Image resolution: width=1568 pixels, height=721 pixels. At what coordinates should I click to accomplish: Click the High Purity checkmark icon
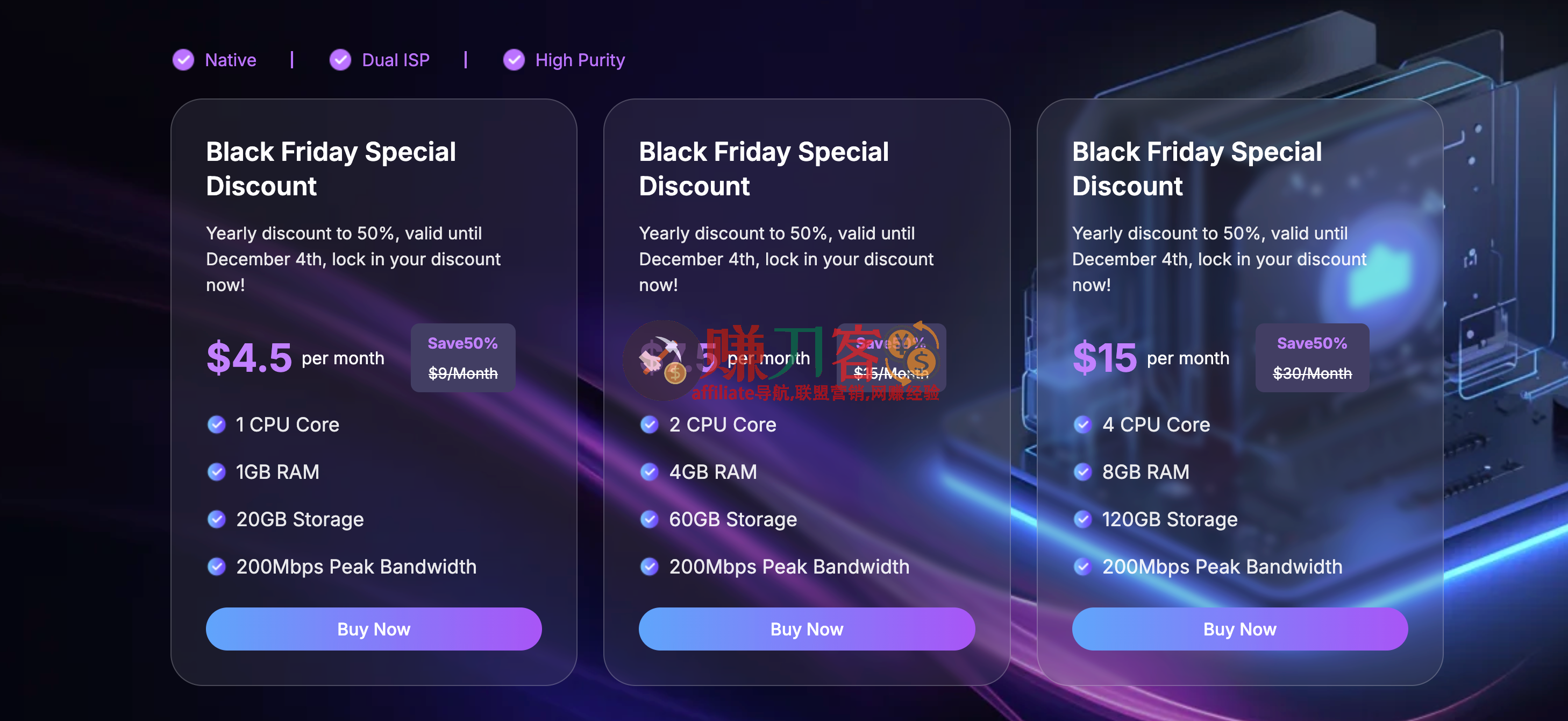514,60
